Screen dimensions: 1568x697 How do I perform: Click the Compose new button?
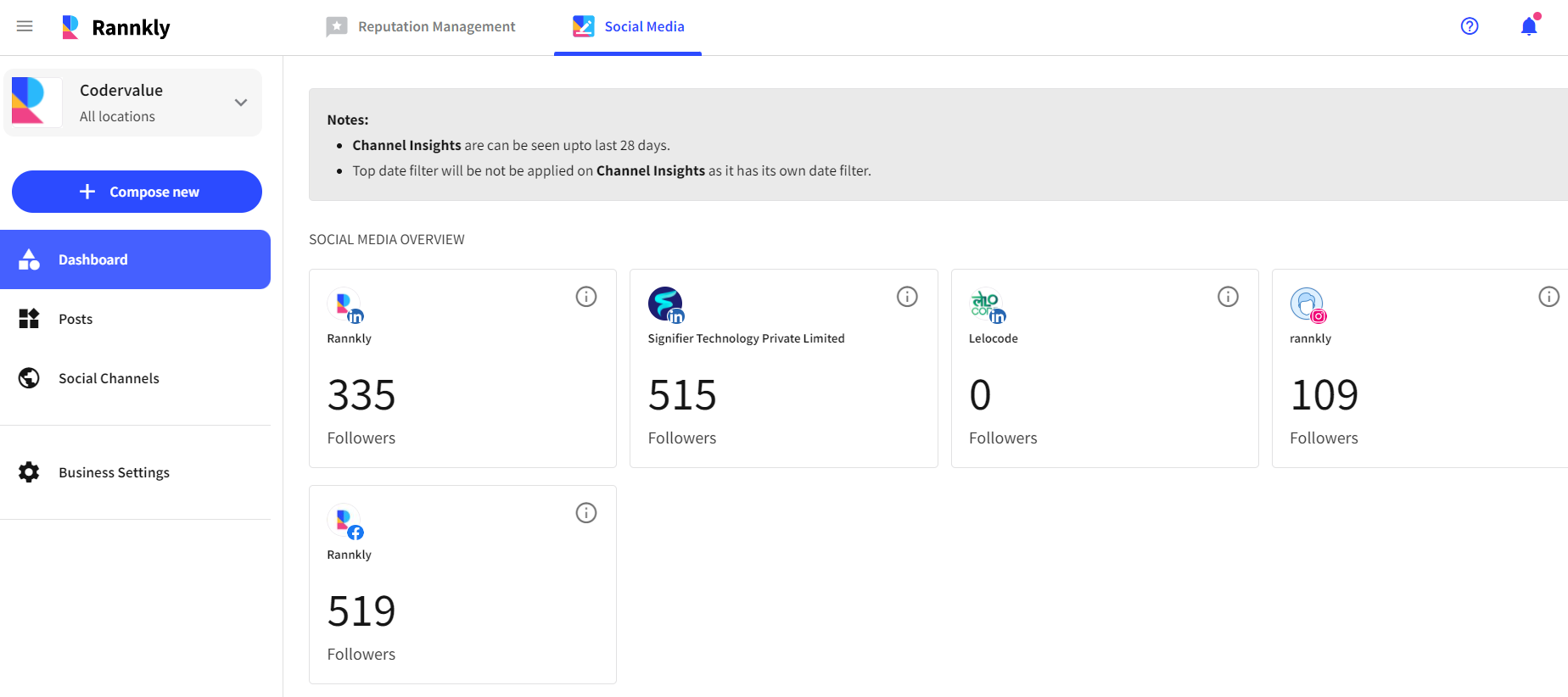click(x=137, y=192)
